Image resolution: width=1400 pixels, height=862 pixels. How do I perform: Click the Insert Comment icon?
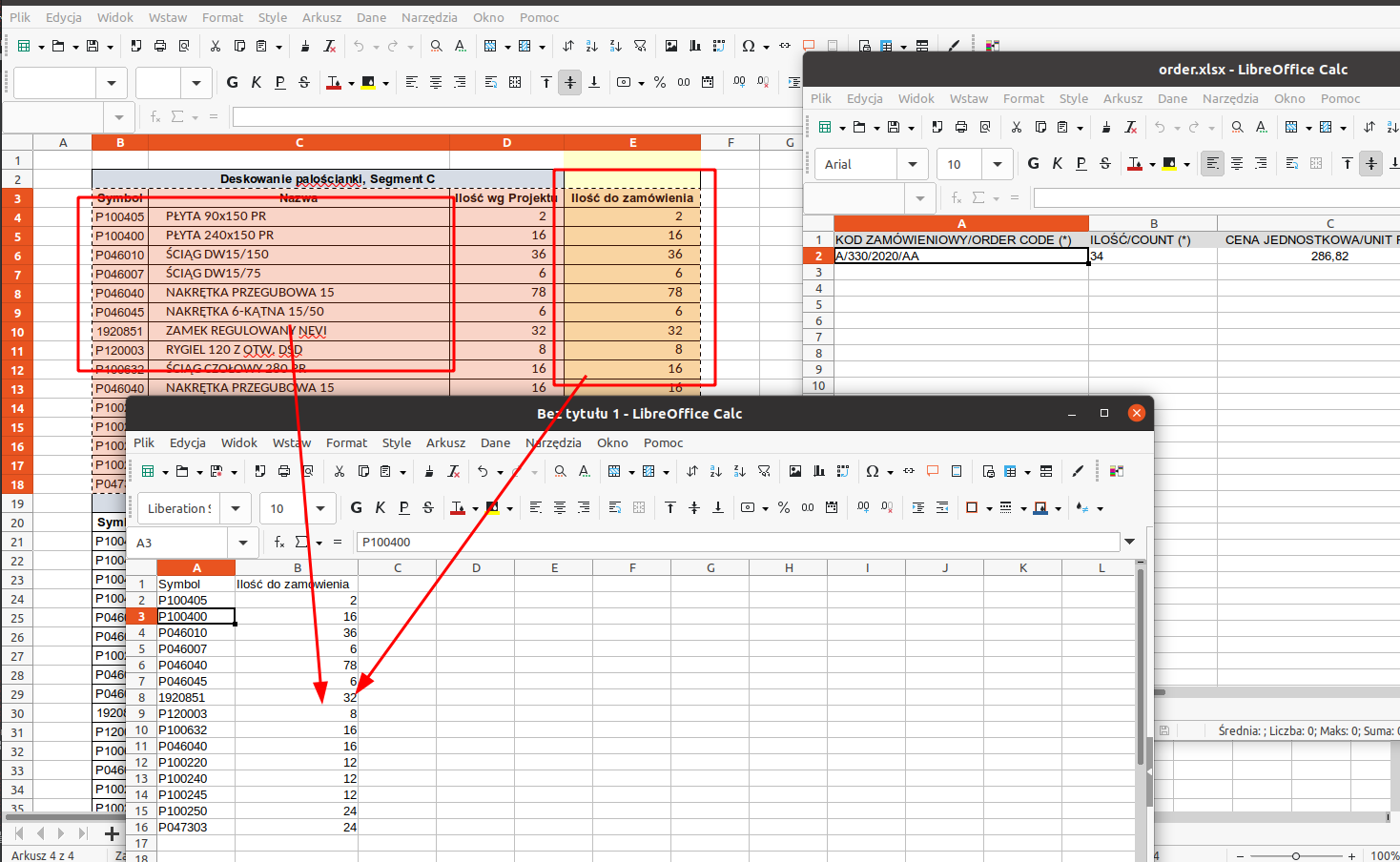pyautogui.click(x=933, y=471)
